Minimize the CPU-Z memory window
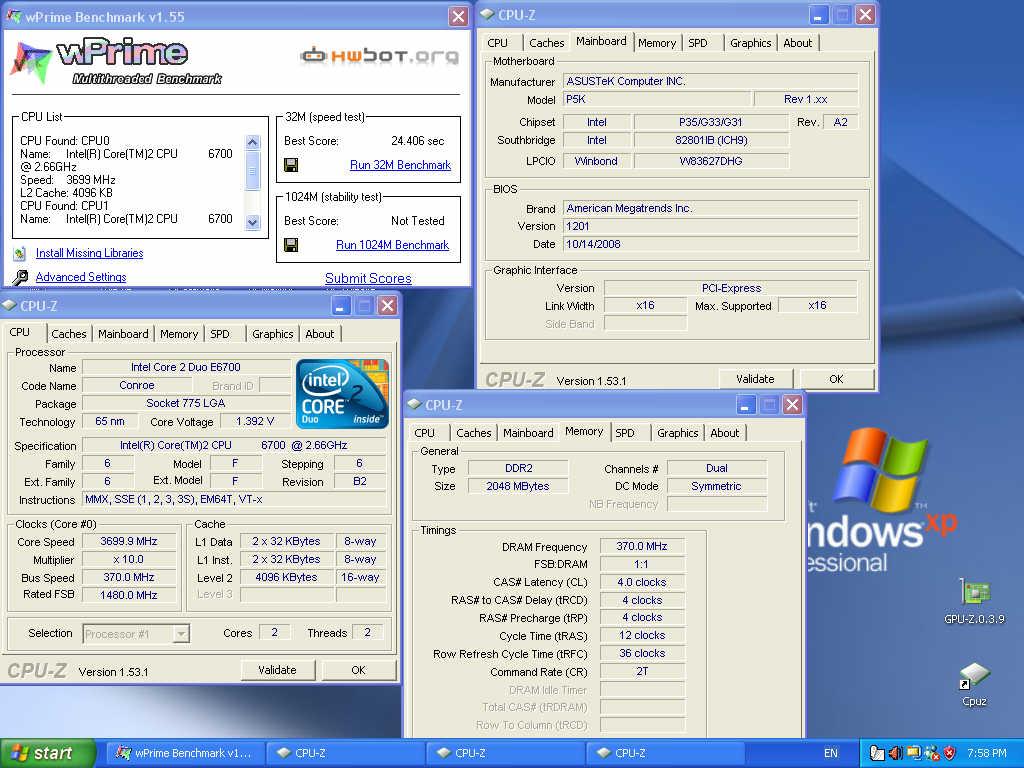Viewport: 1024px width, 768px height. click(746, 405)
